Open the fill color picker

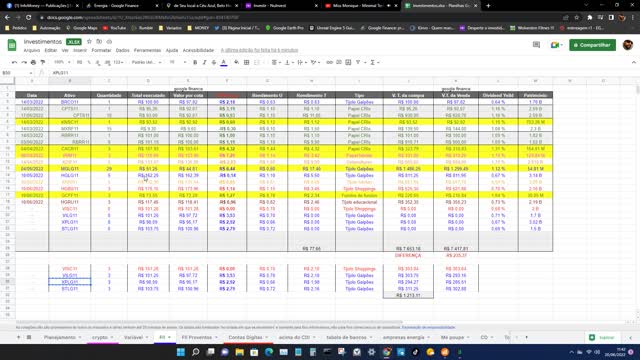coord(236,62)
